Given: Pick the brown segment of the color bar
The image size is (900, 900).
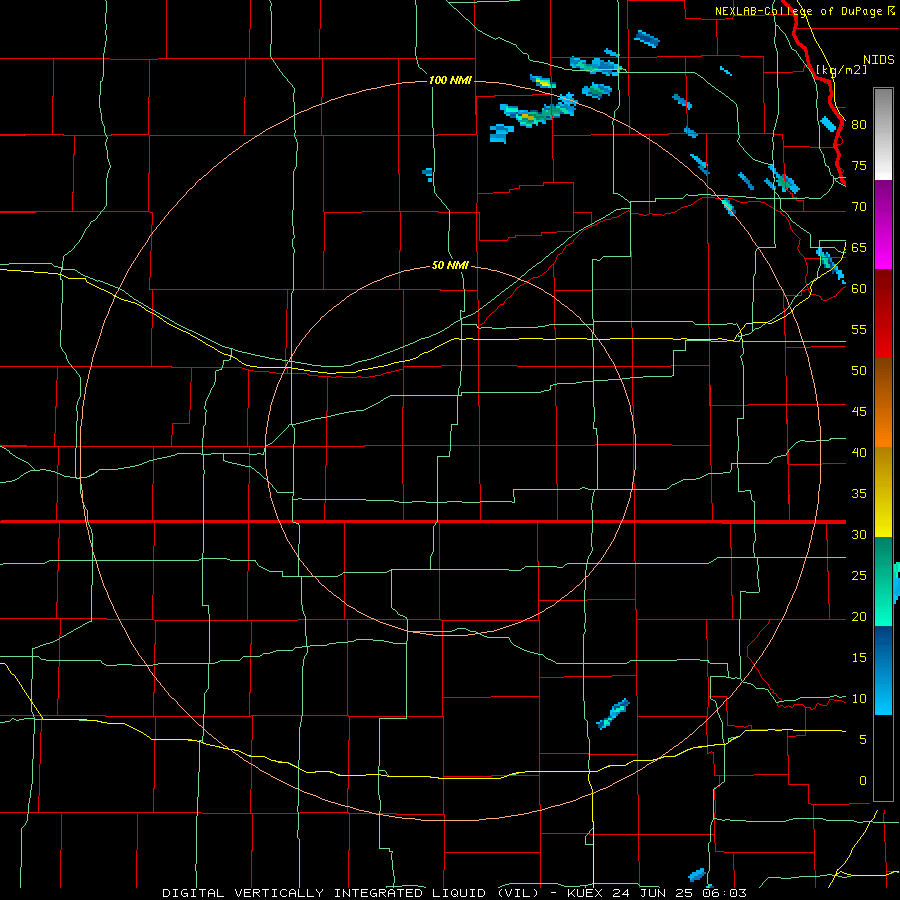Looking at the screenshot, I should point(883,380).
